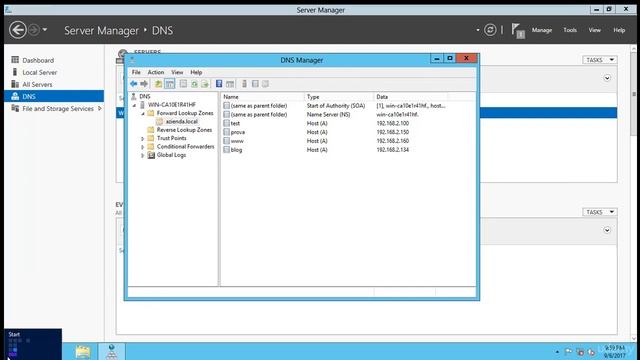This screenshot has width=640, height=360.
Task: Click Server Manager forward navigation button
Action: [34, 30]
